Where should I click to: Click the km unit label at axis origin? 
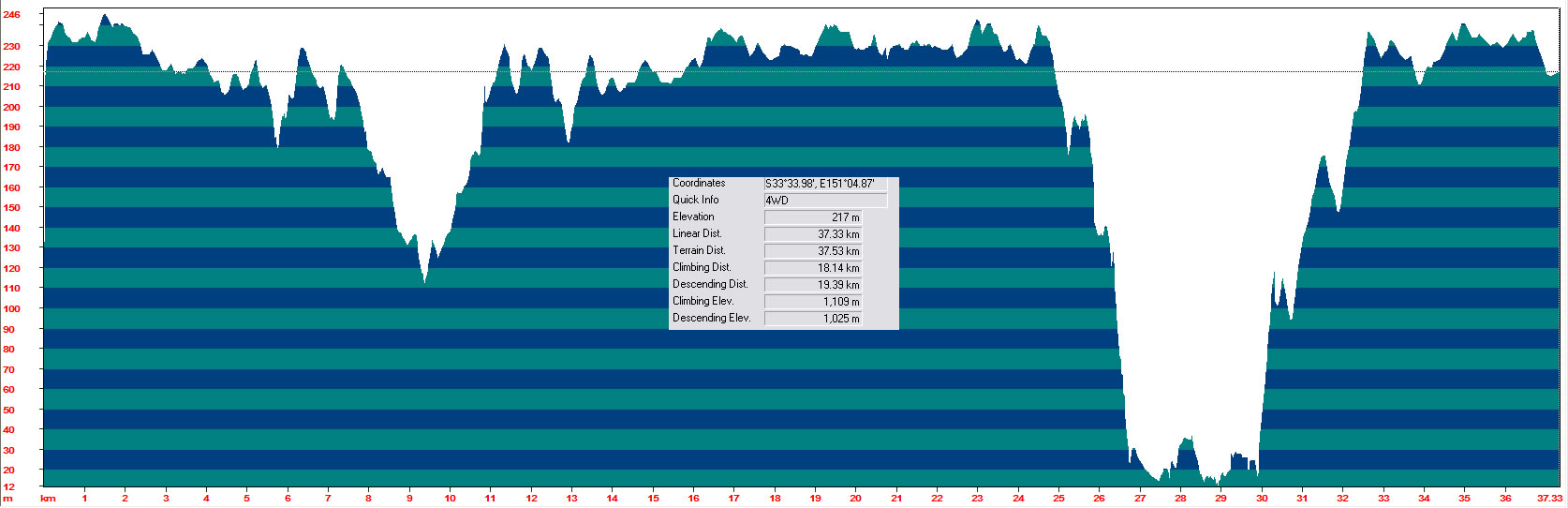[48, 499]
